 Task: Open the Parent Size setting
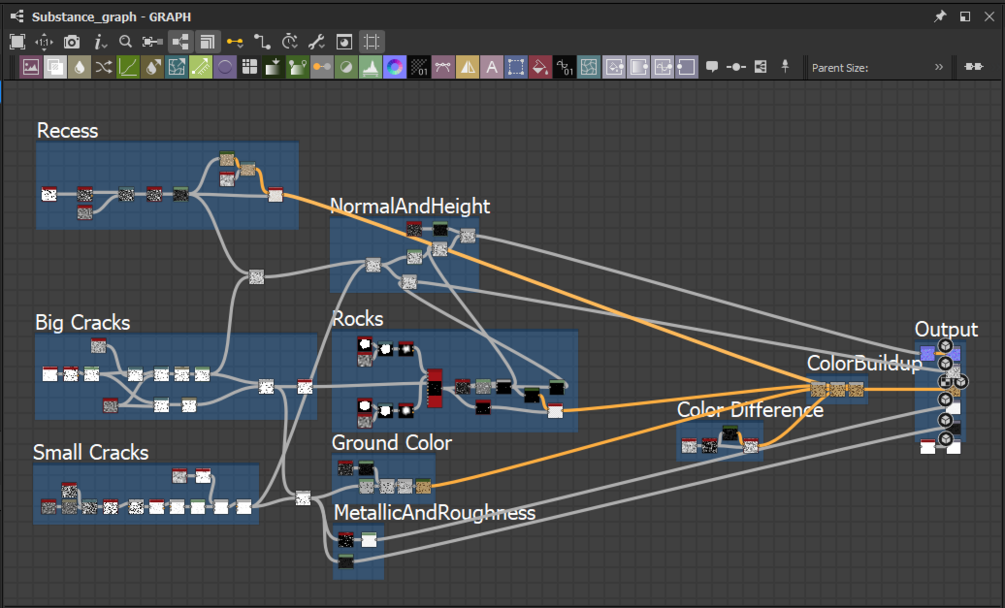click(x=840, y=68)
